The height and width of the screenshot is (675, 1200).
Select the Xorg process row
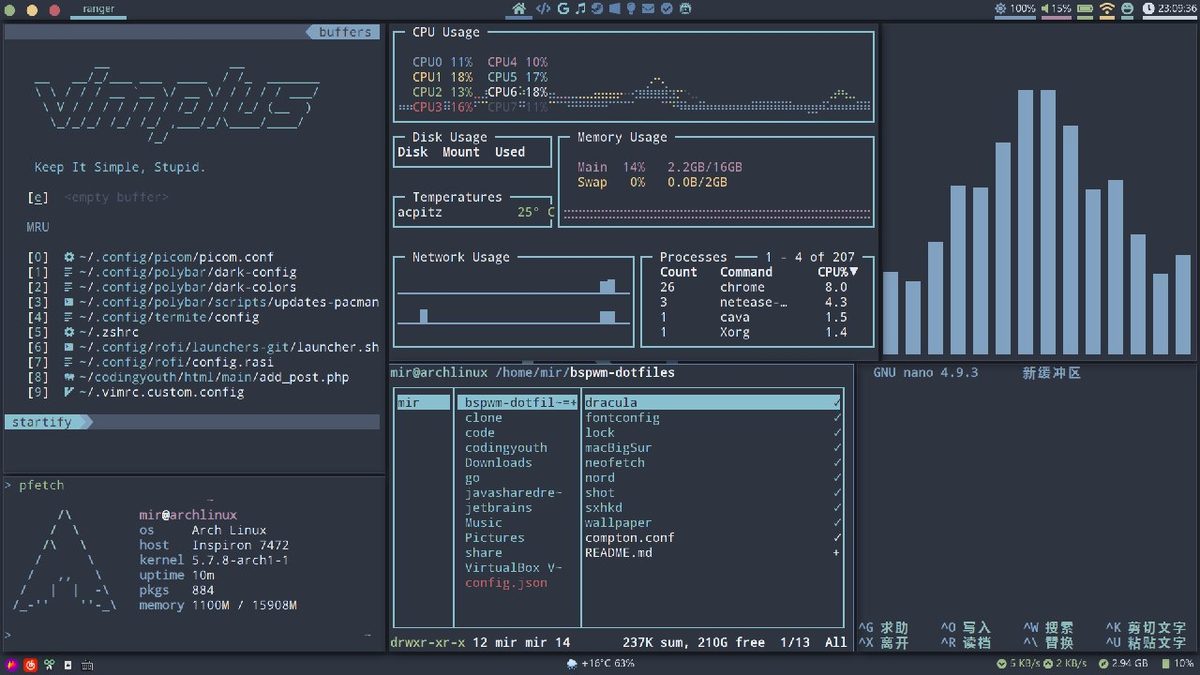click(754, 332)
